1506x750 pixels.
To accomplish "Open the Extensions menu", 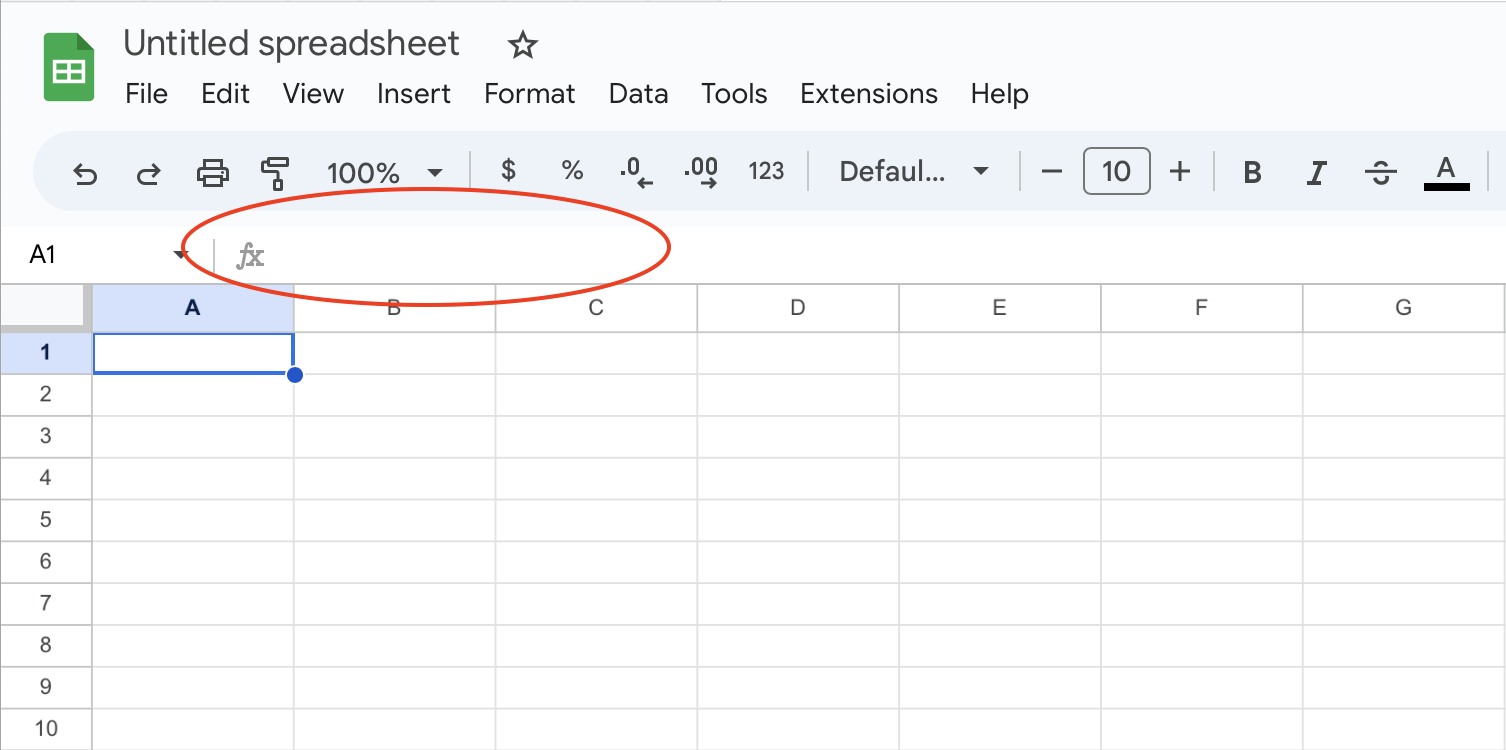I will pos(868,94).
